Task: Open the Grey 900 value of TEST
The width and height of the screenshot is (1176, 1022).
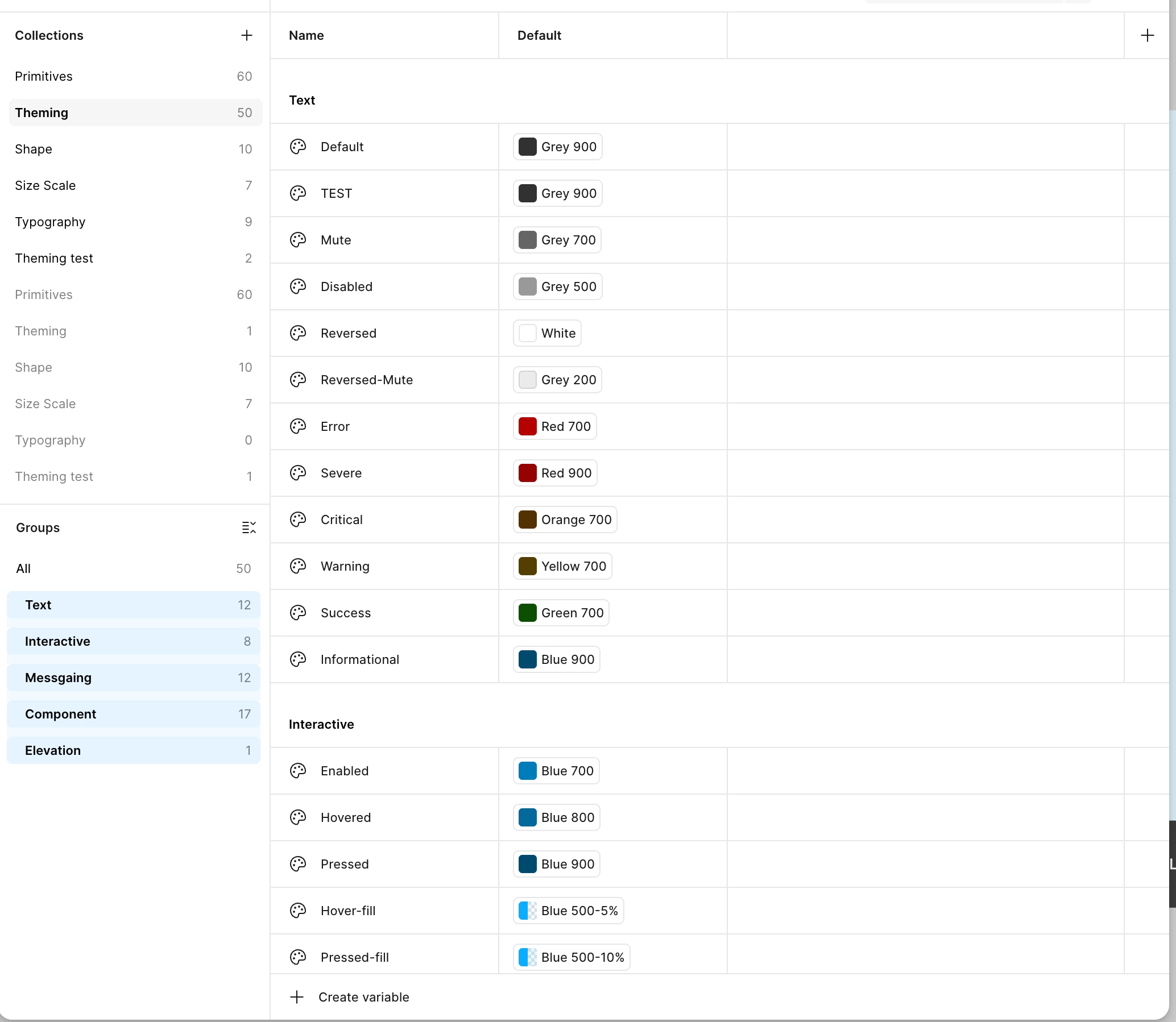Action: (557, 193)
